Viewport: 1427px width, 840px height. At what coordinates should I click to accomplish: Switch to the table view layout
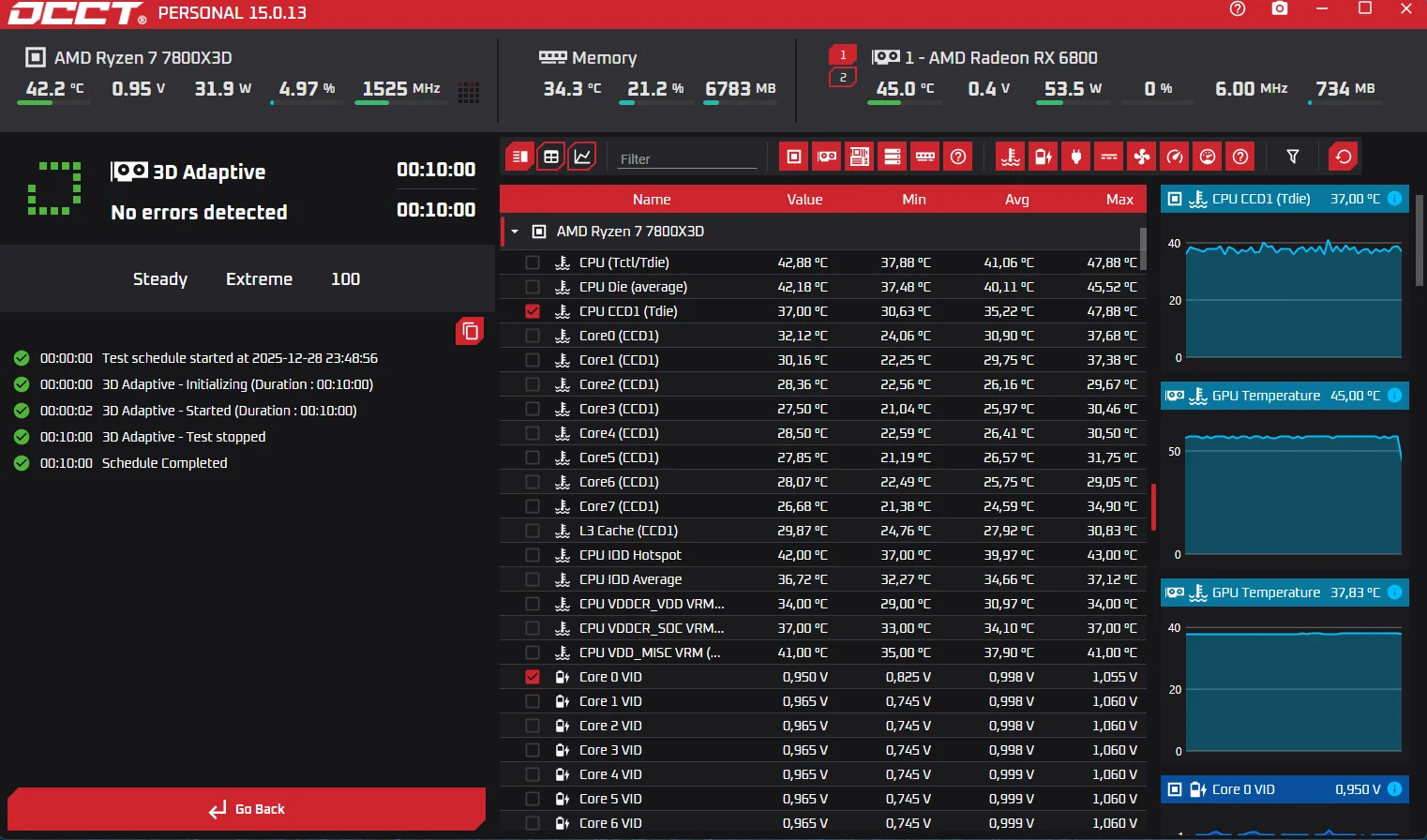tap(551, 157)
